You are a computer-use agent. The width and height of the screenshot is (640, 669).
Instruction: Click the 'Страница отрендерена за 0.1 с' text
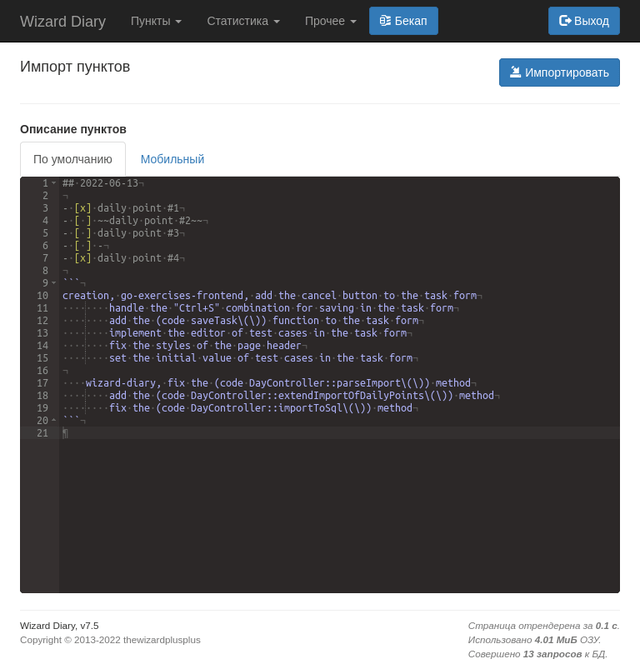pyautogui.click(x=544, y=626)
